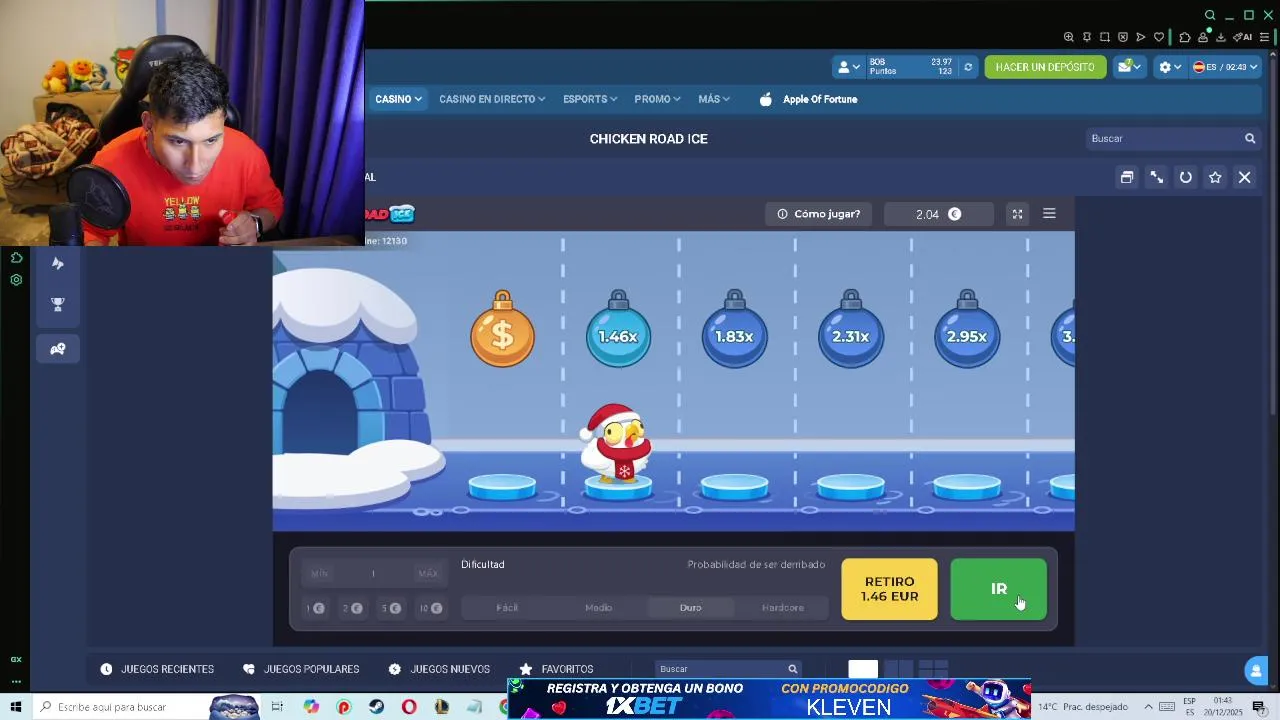Screen dimensions: 1280x720
Task: Click the browser pin icon
Action: 1087,37
